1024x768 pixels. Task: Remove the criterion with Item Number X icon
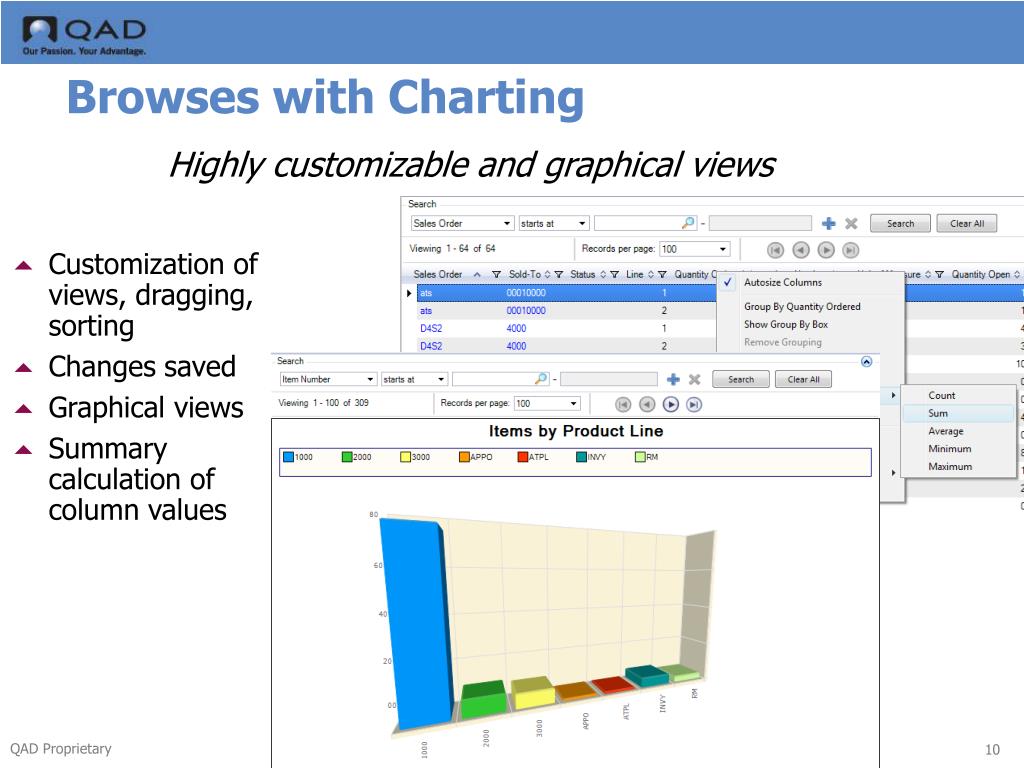point(694,379)
